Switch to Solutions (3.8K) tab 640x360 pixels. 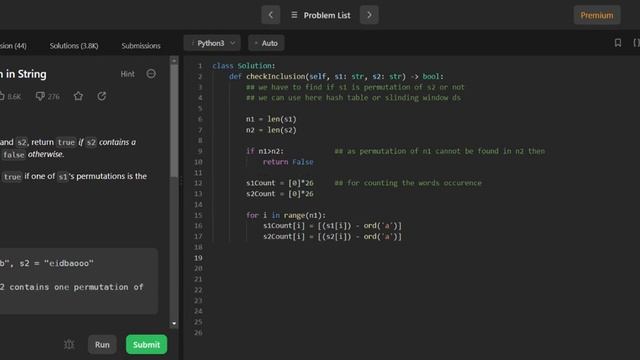coord(74,46)
